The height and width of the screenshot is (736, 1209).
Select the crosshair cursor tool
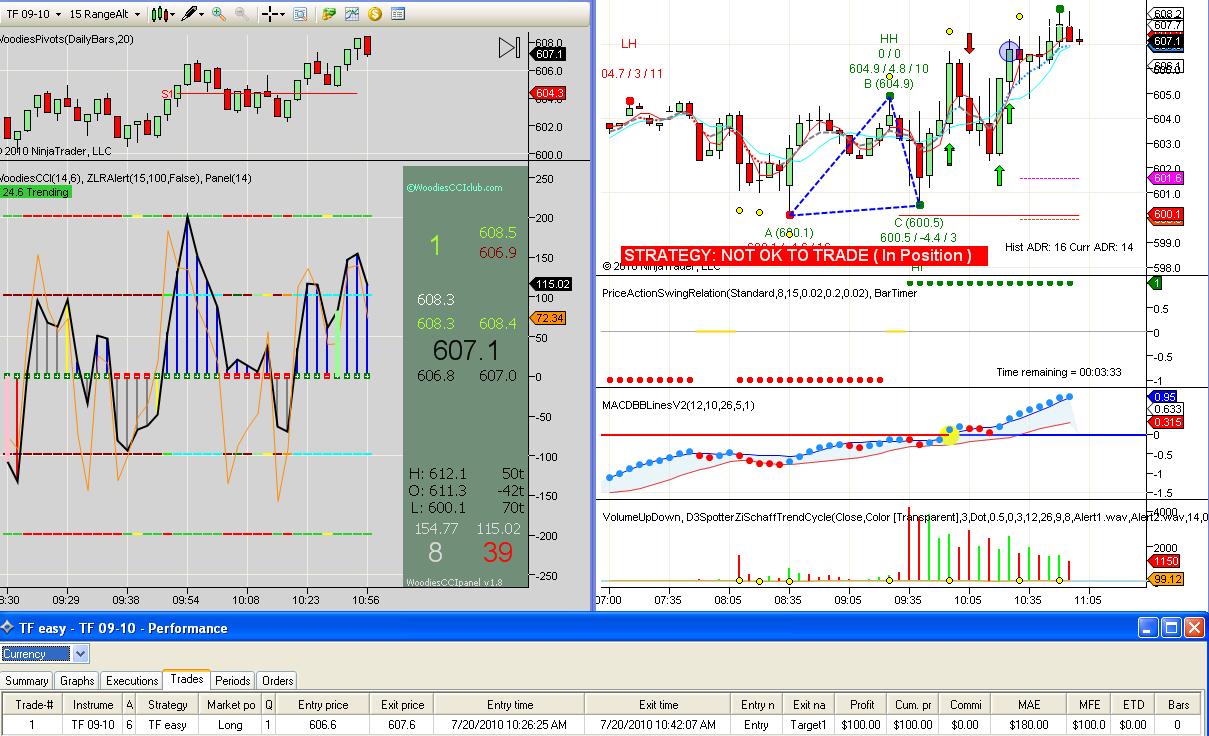pos(270,14)
